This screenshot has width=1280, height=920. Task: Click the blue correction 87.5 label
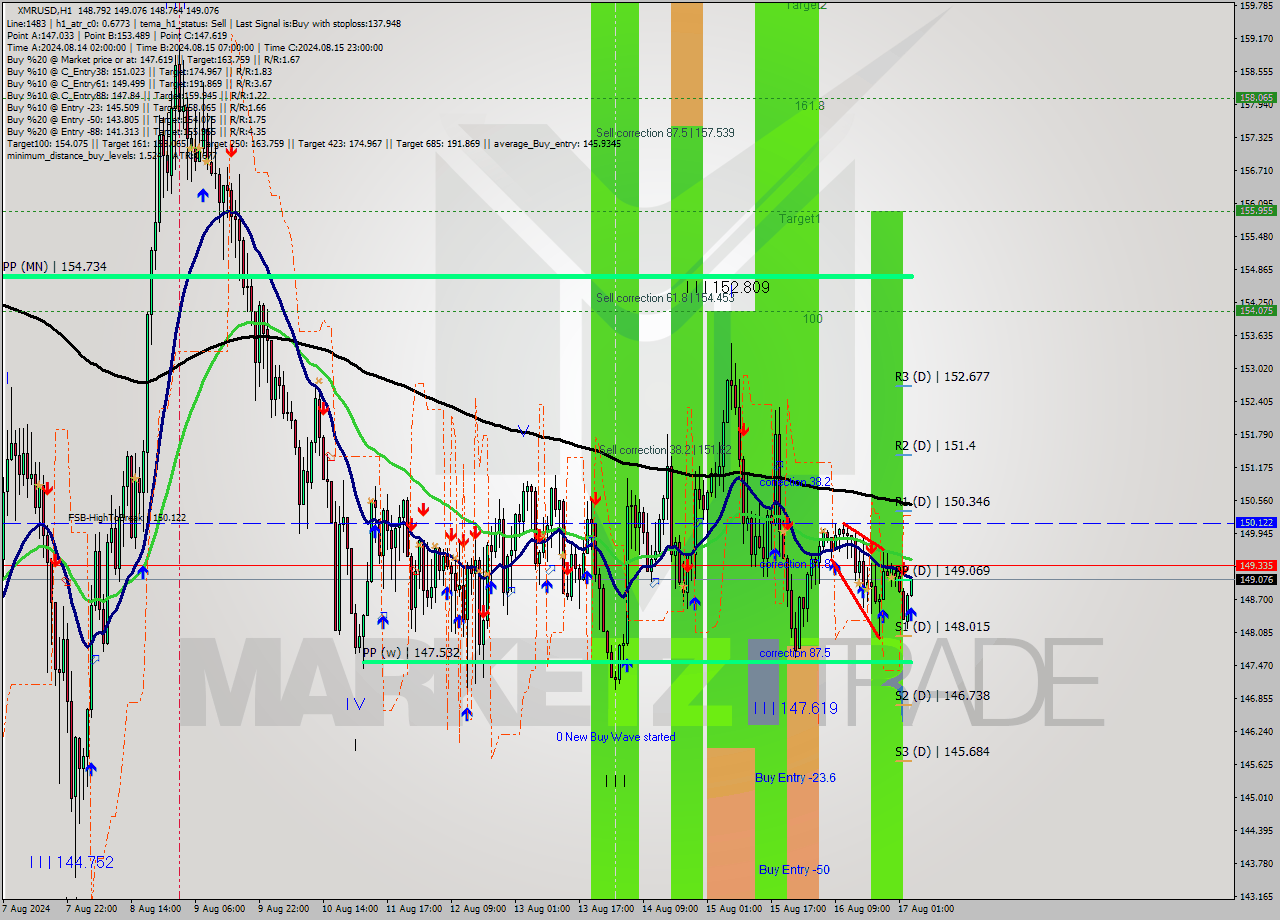click(x=795, y=653)
